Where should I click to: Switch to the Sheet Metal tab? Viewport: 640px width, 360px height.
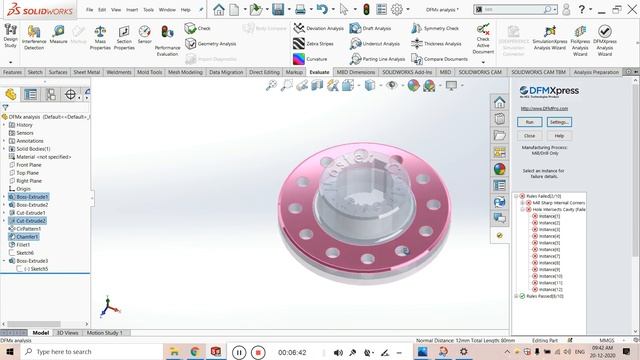87,72
